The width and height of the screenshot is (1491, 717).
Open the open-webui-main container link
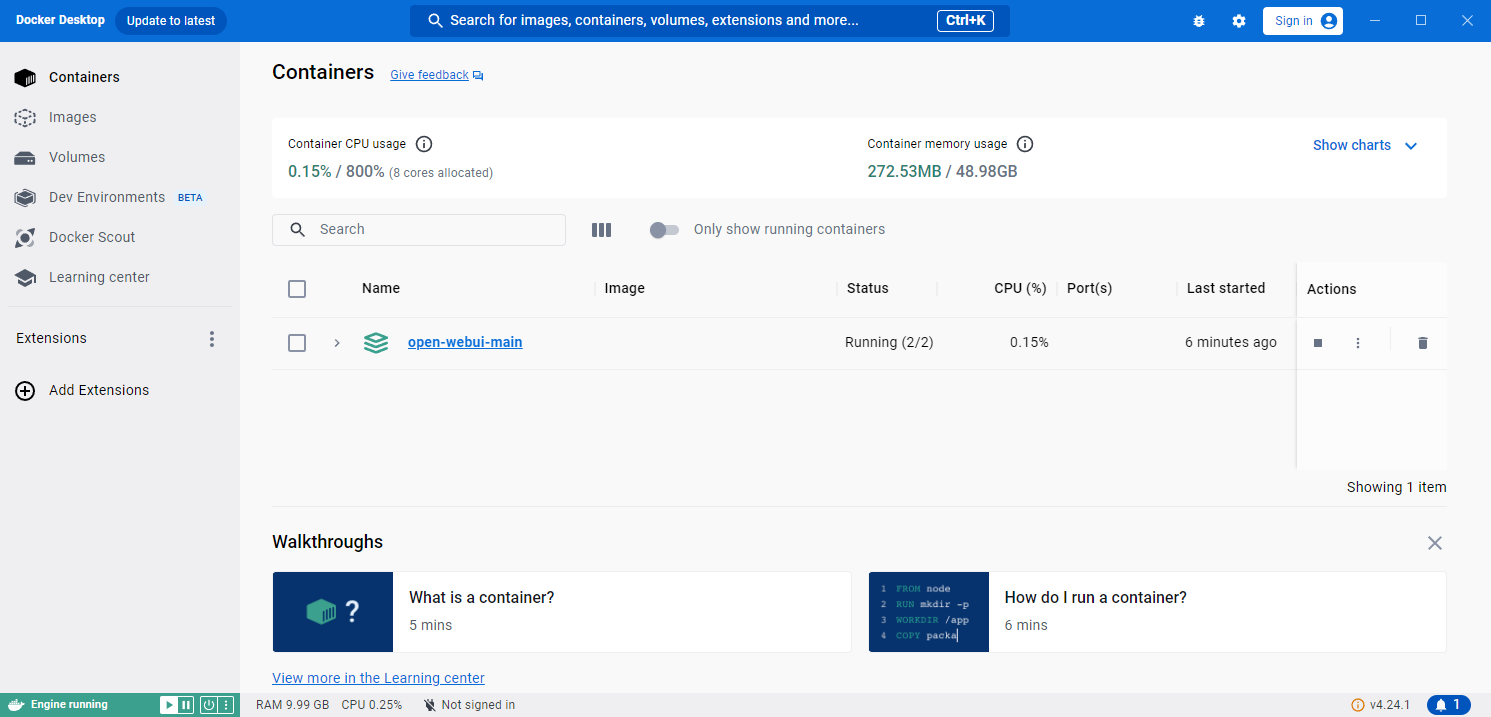tap(465, 342)
